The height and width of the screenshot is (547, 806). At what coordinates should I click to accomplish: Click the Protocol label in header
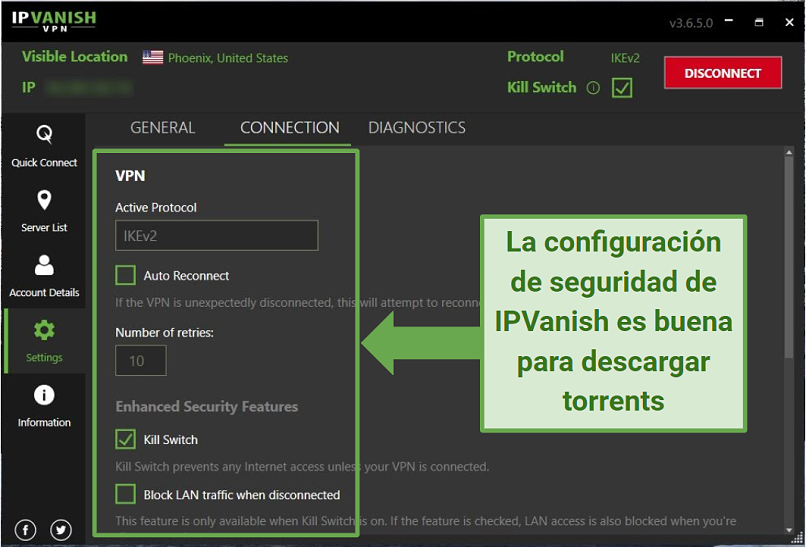click(x=535, y=57)
